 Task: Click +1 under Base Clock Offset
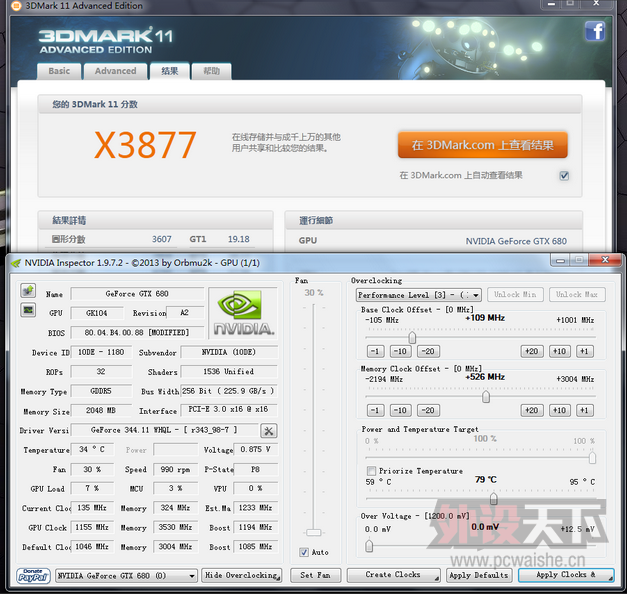click(x=585, y=351)
